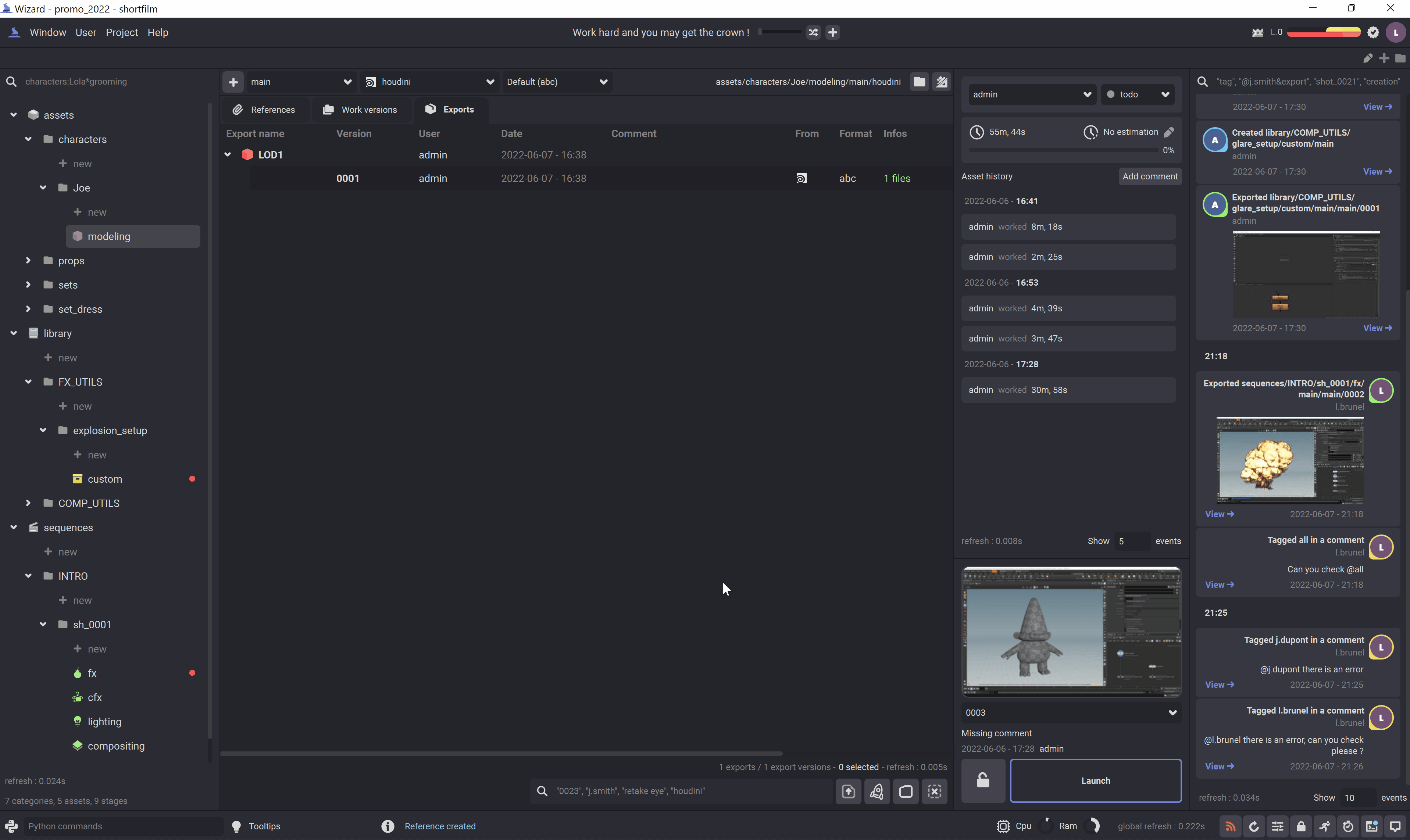
Task: Expand the set_dress folder
Action: pyautogui.click(x=28, y=308)
